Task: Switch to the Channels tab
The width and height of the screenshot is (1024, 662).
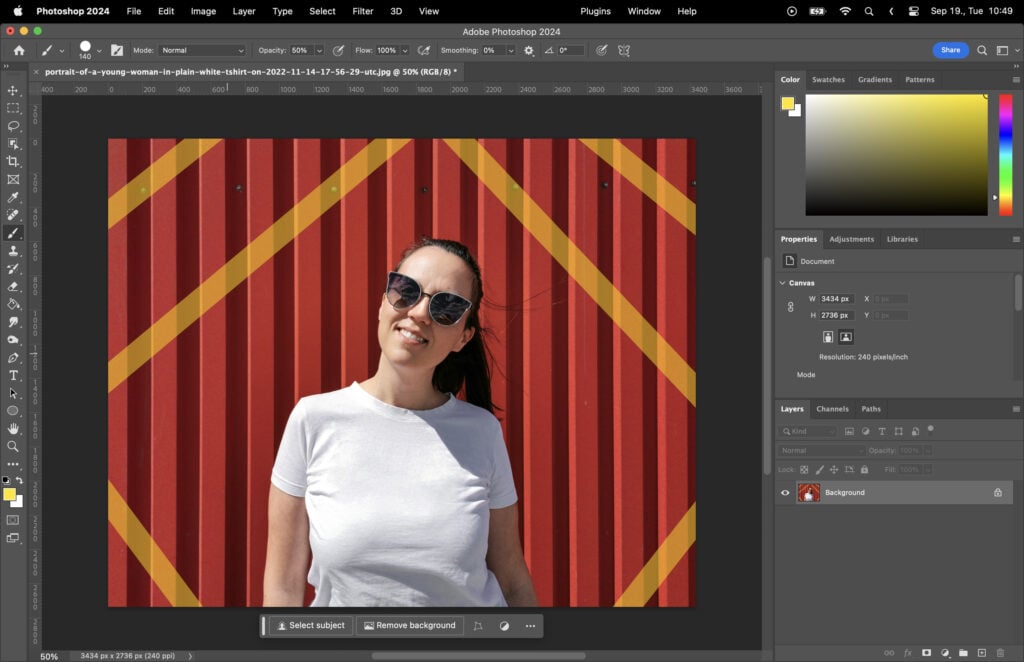Action: click(832, 409)
